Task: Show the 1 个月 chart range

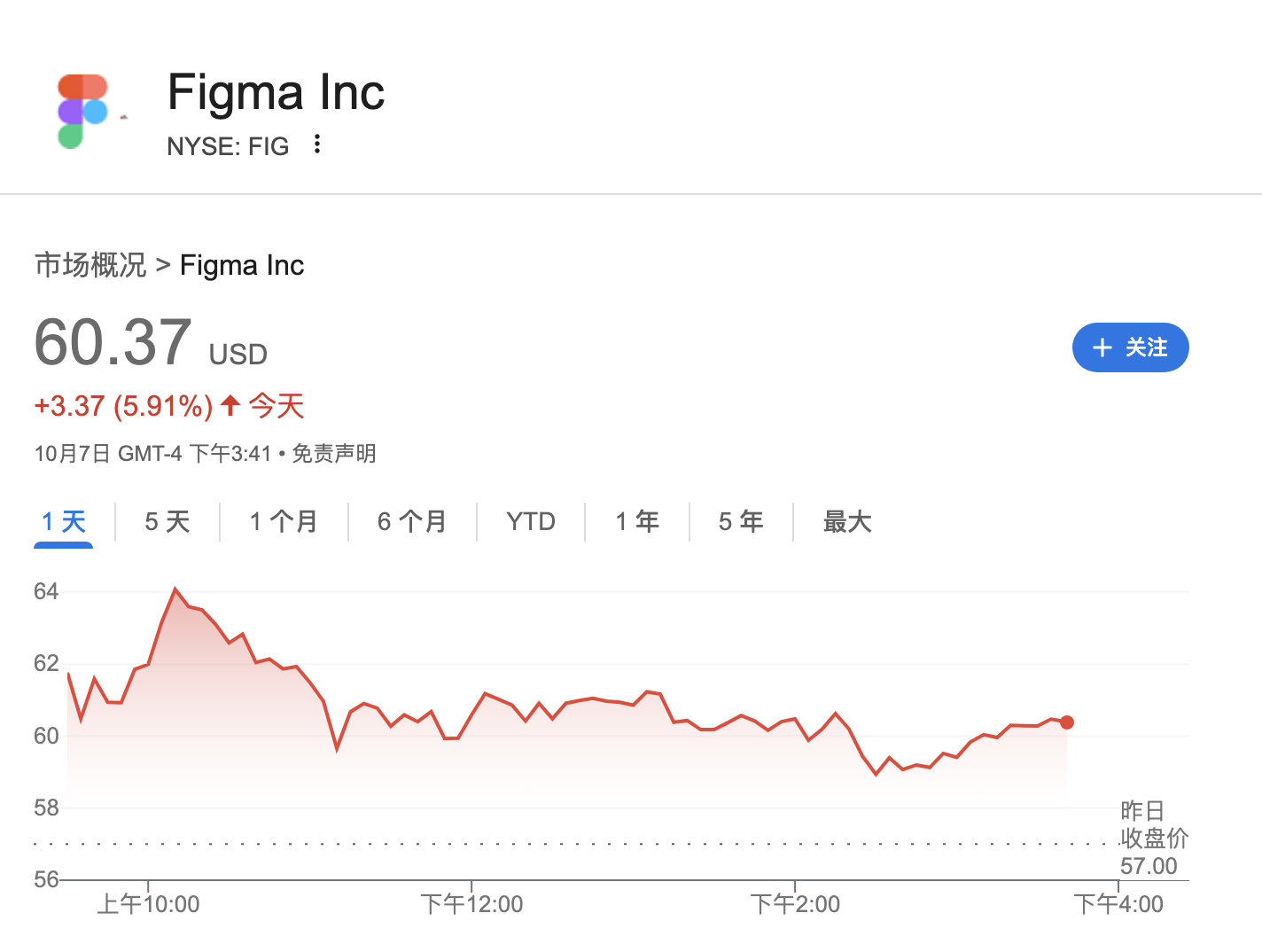Action: [x=284, y=521]
